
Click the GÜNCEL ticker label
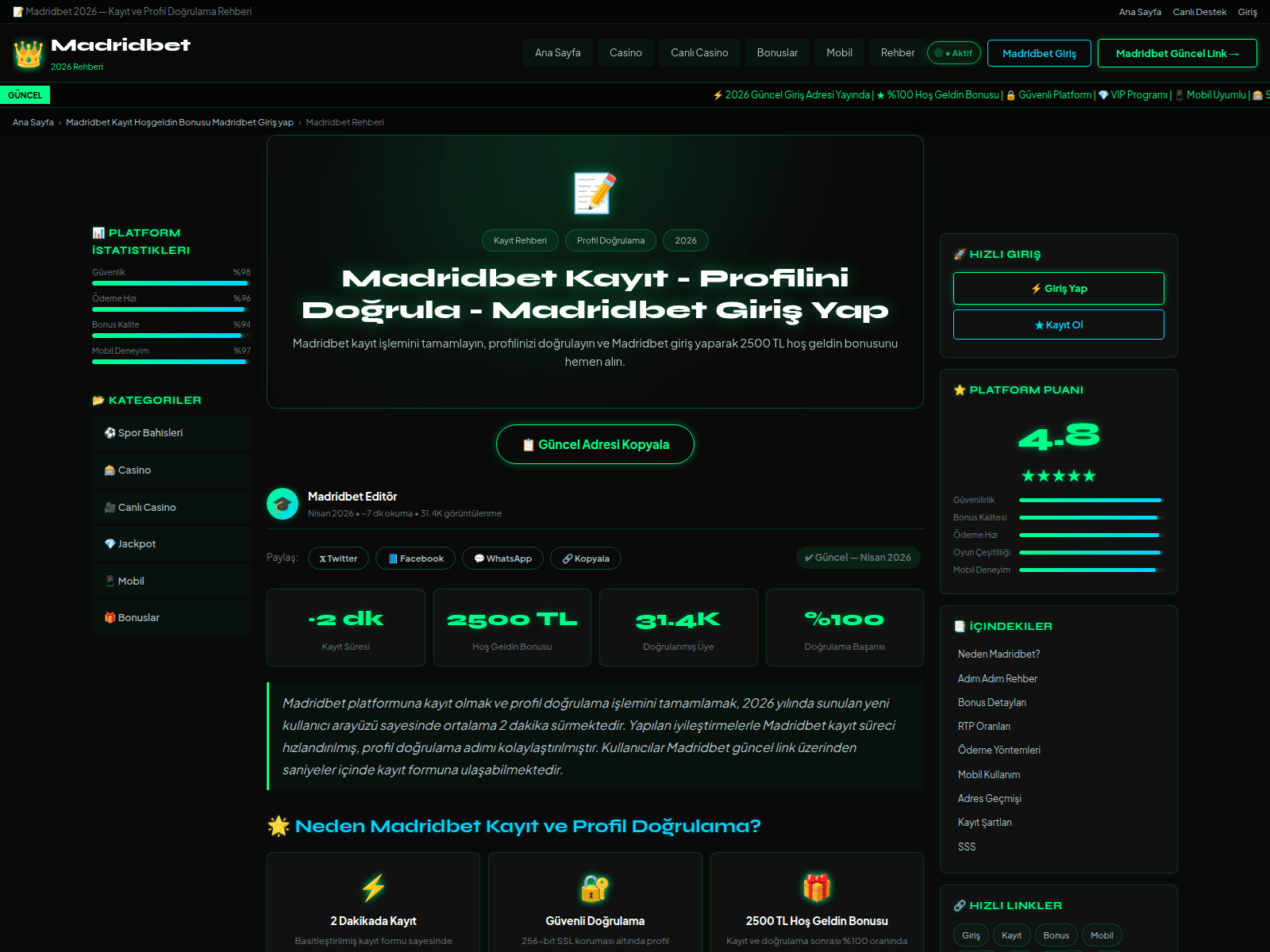click(25, 95)
